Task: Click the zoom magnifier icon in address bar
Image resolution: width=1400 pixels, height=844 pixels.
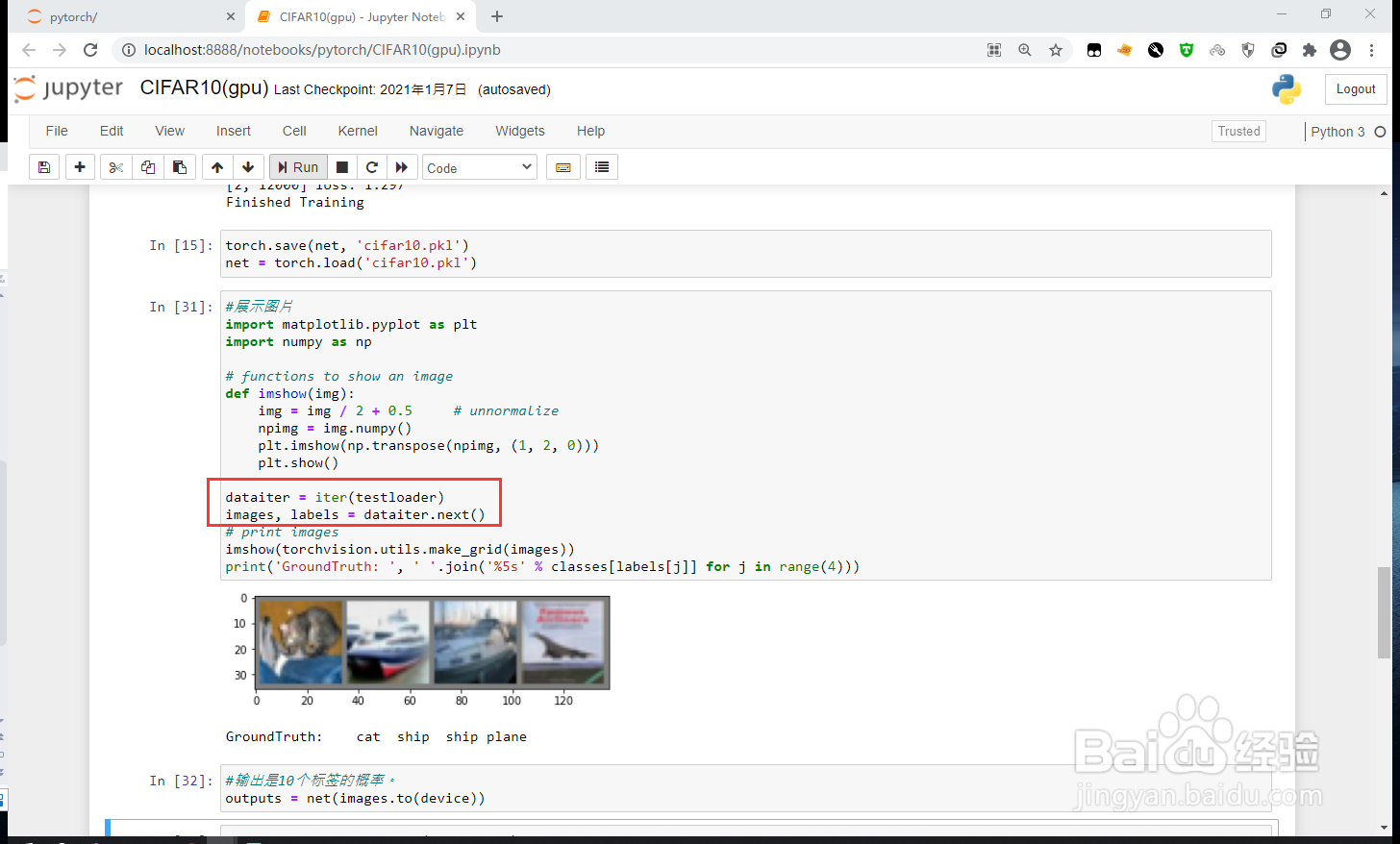Action: tap(1025, 50)
